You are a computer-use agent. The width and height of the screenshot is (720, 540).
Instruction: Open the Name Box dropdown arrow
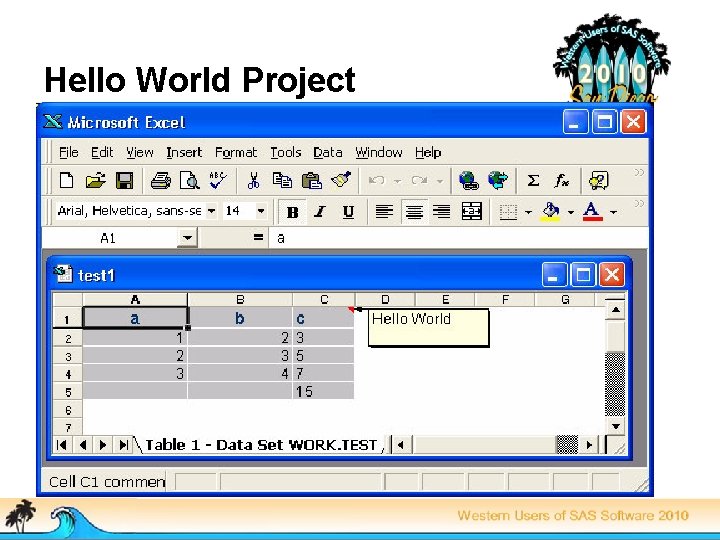click(x=187, y=238)
